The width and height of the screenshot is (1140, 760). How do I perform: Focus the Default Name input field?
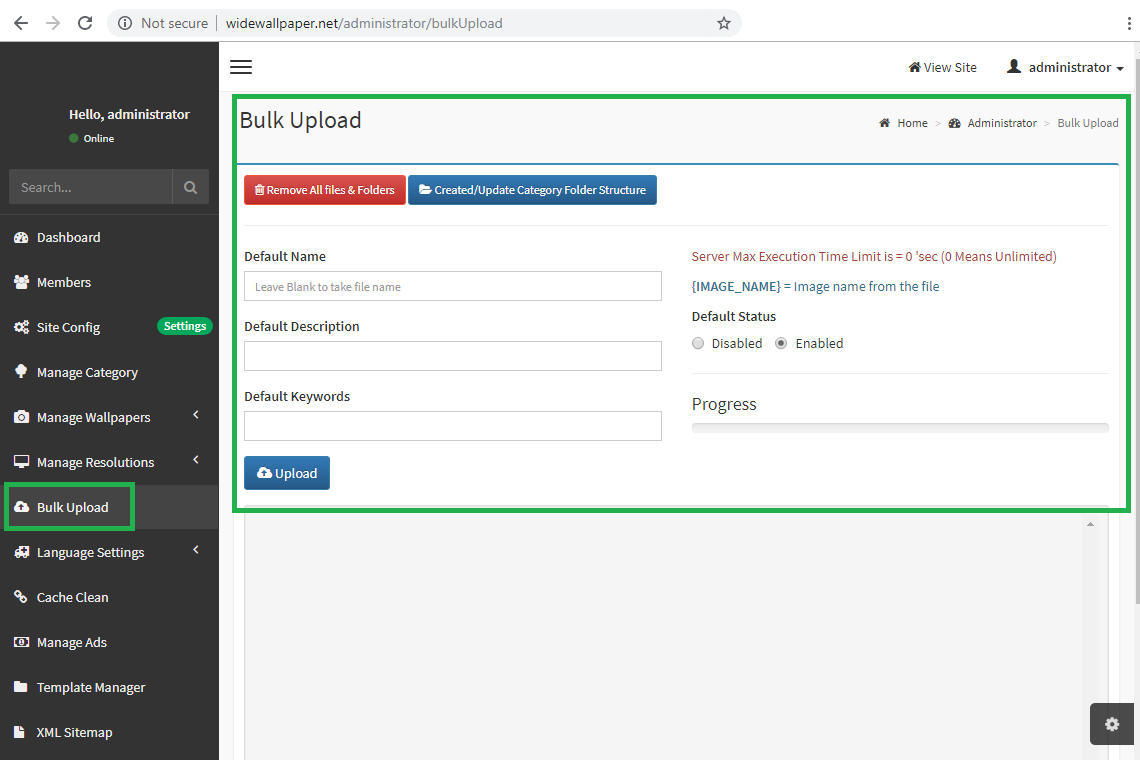[x=453, y=286]
